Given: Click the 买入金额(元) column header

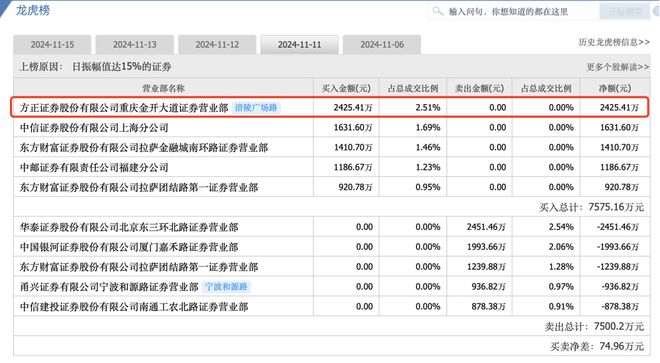Looking at the screenshot, I should (346, 88).
